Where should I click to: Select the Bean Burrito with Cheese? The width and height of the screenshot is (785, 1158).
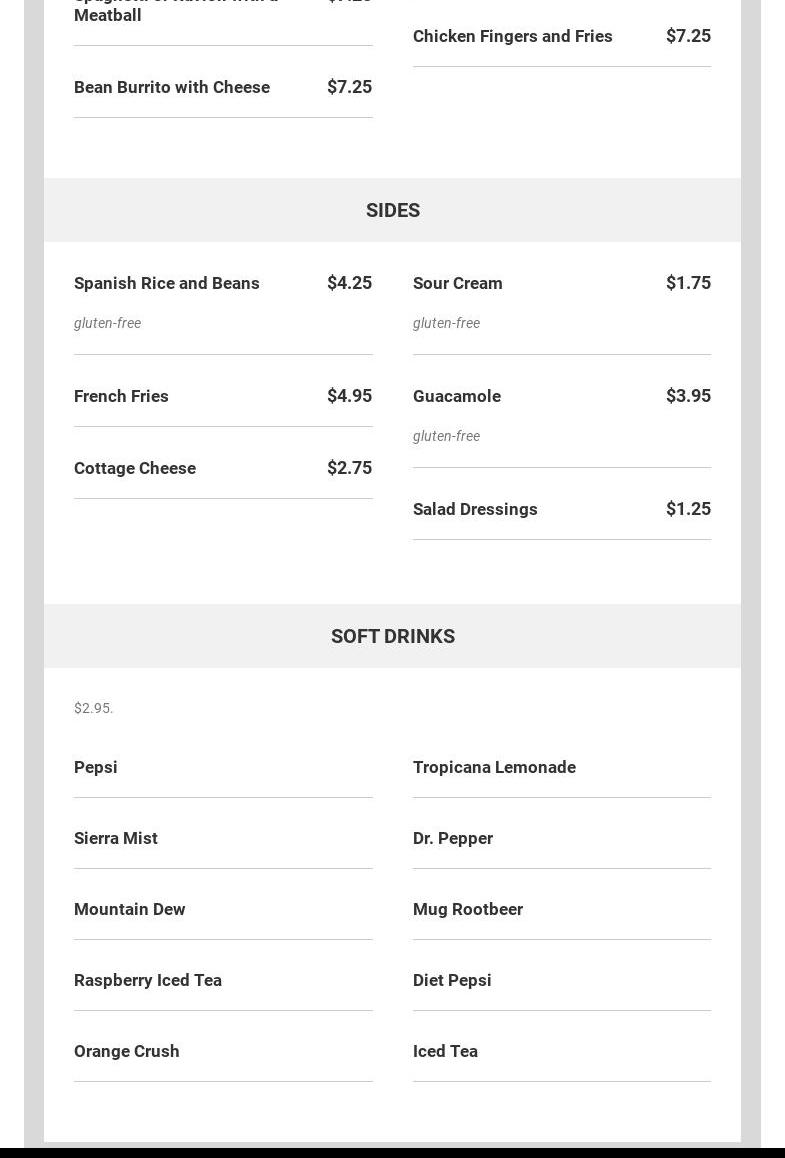(172, 87)
